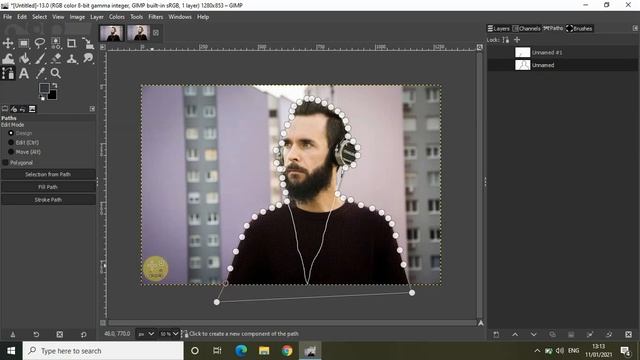Click Selection from Path button
This screenshot has height=360, width=640.
click(x=48, y=174)
